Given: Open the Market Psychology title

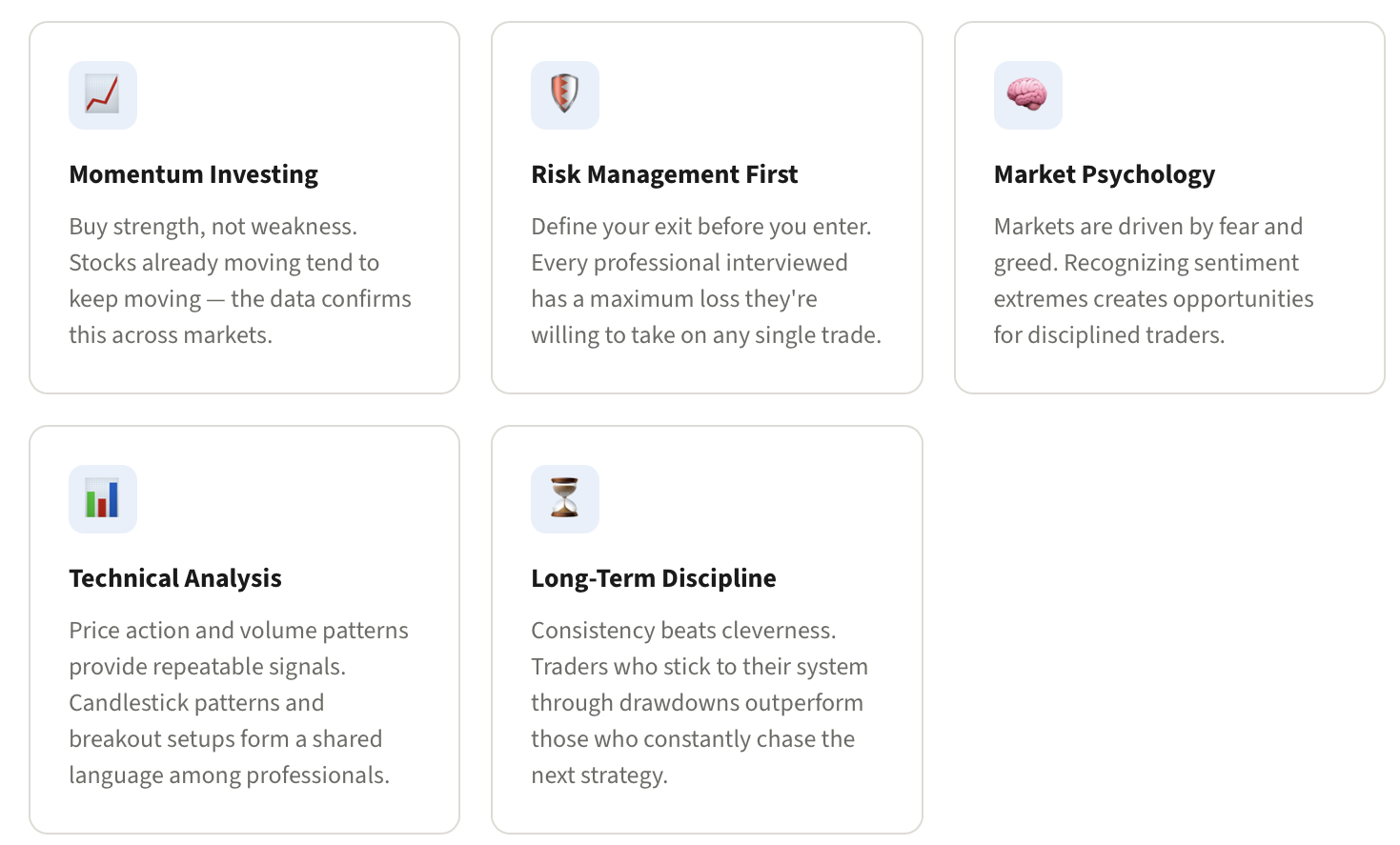Looking at the screenshot, I should [x=1105, y=174].
